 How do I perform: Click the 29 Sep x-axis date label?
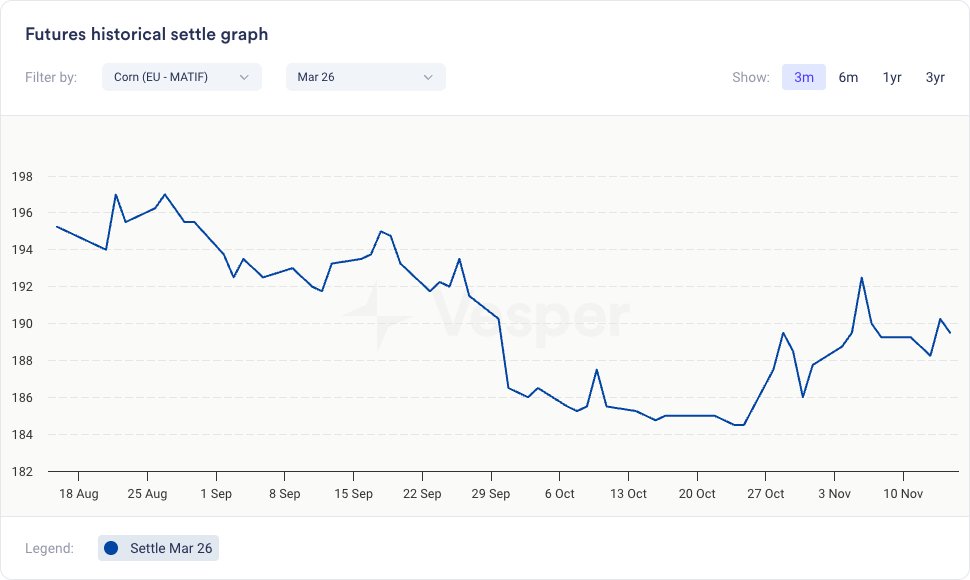491,494
